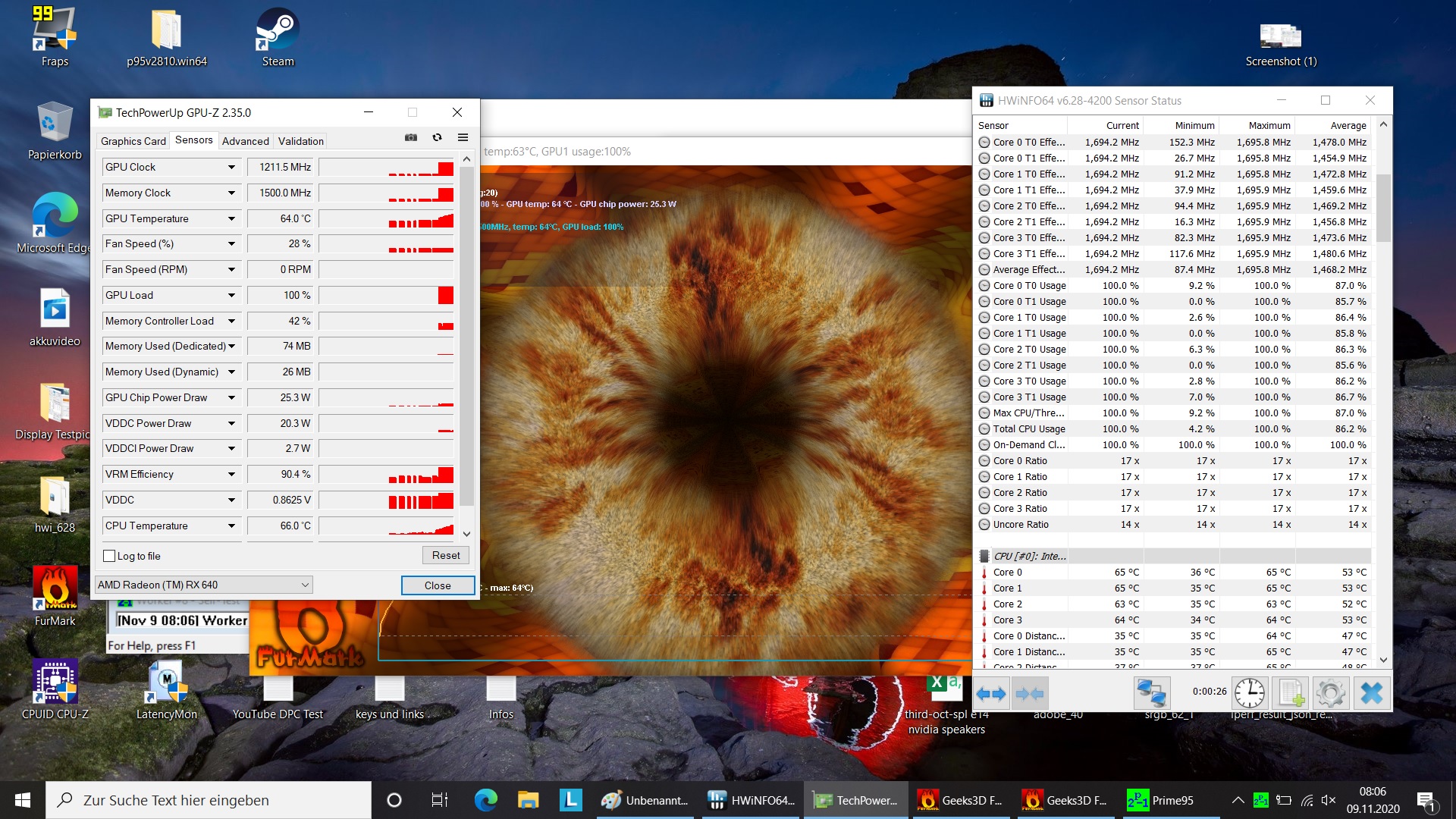The image size is (1456, 819).
Task: Open Prime95 from the taskbar
Action: tap(1161, 800)
